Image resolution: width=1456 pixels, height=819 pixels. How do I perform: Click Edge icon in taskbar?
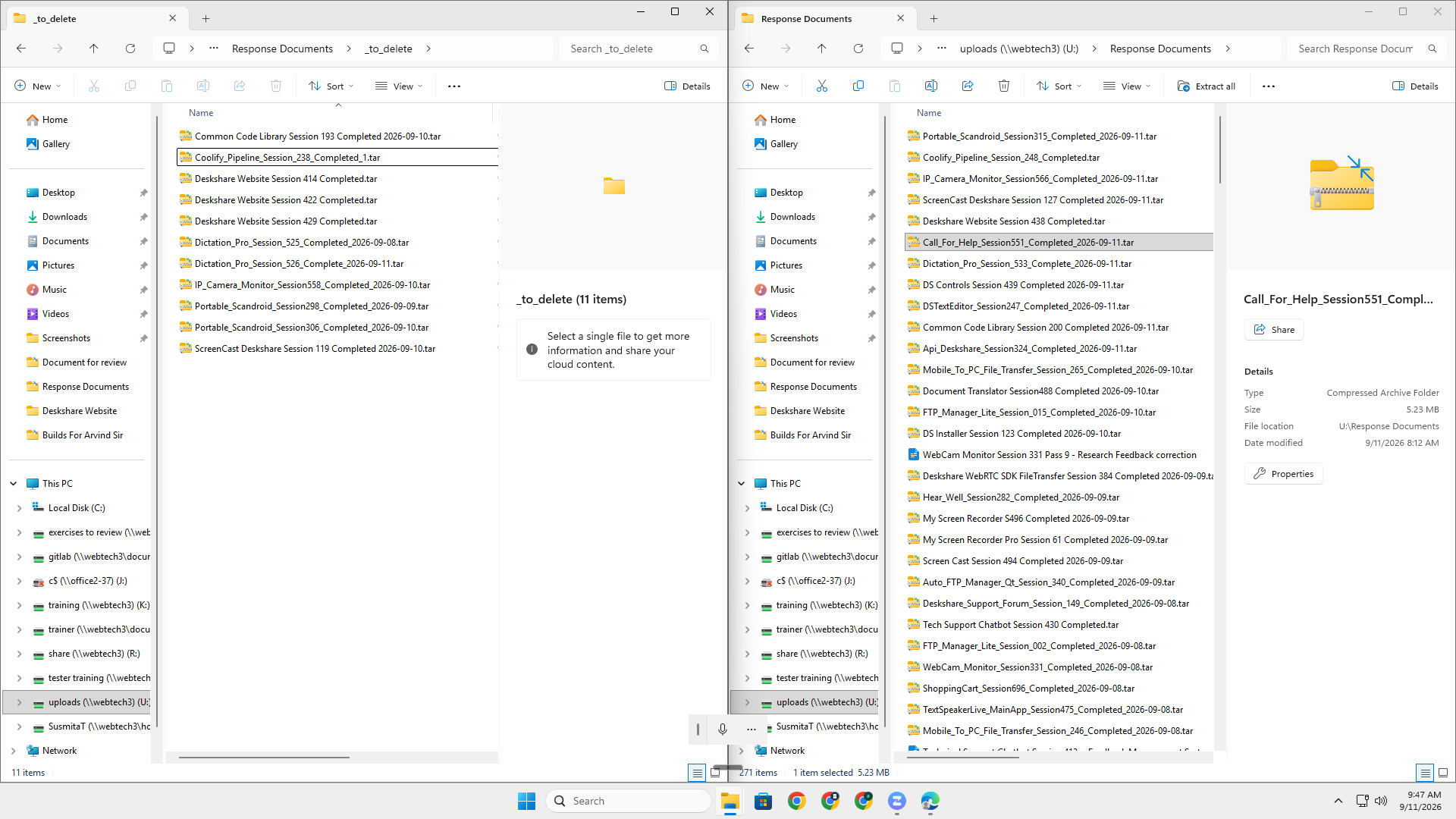930,801
